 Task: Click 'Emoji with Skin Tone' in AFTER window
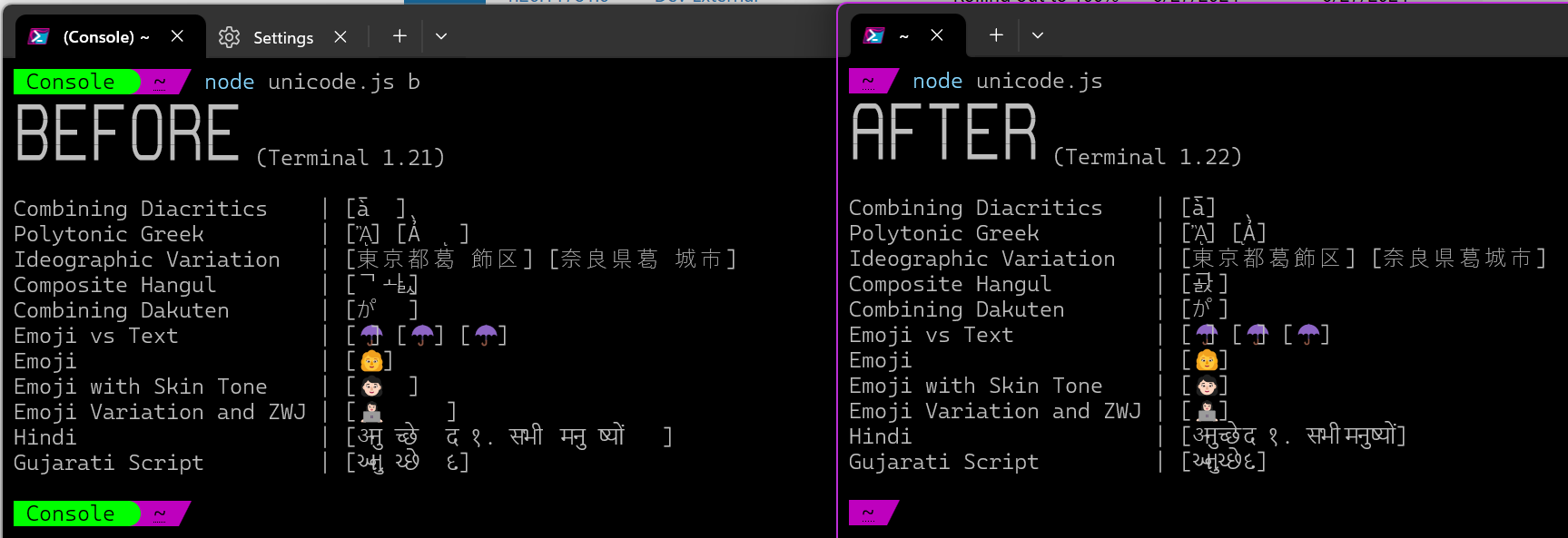[x=976, y=386]
